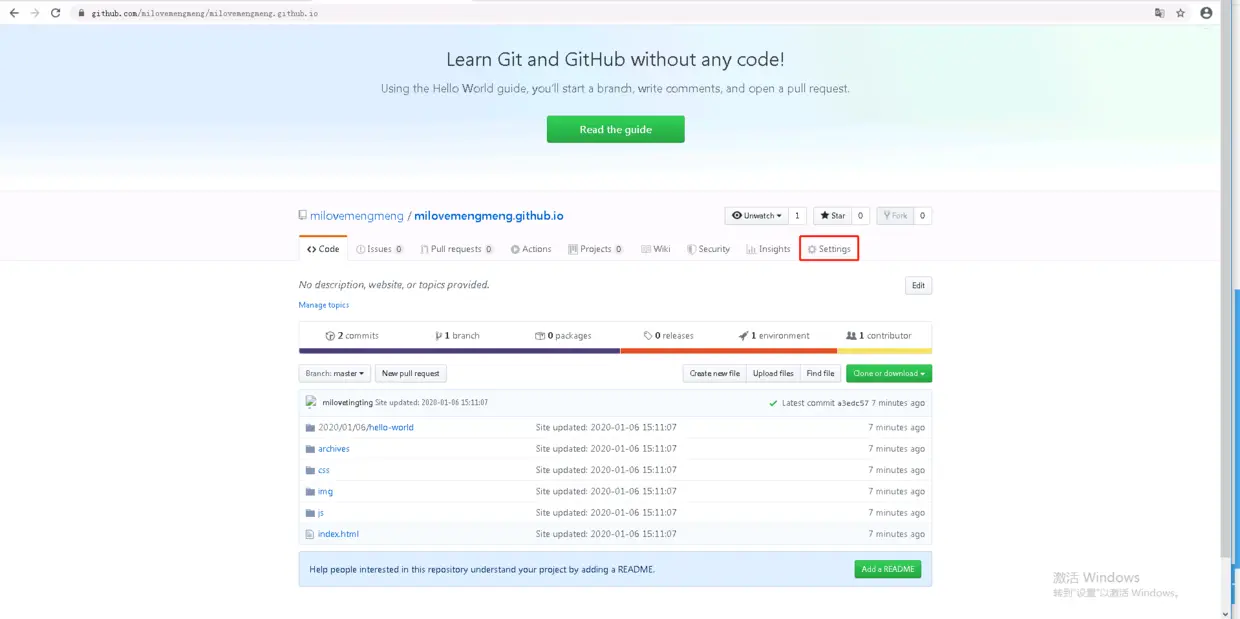1240x619 pixels.
Task: Click the folder icon for archives
Action: (x=310, y=449)
